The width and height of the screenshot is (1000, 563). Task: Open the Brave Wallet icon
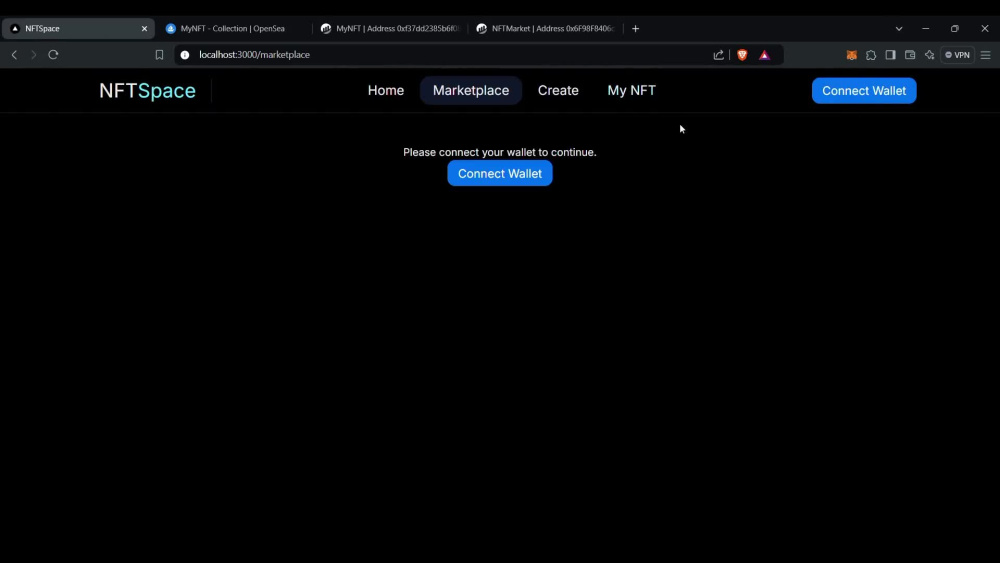coord(910,55)
